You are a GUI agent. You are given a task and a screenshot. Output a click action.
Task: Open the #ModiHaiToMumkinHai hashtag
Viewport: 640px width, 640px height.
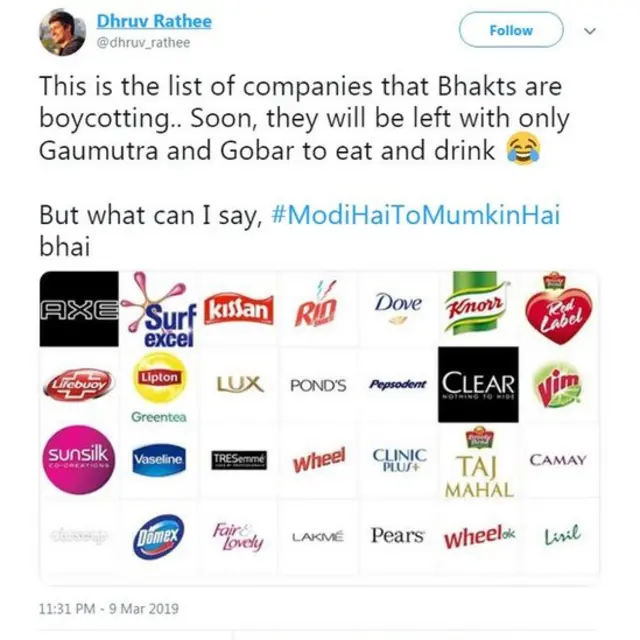pyautogui.click(x=411, y=216)
